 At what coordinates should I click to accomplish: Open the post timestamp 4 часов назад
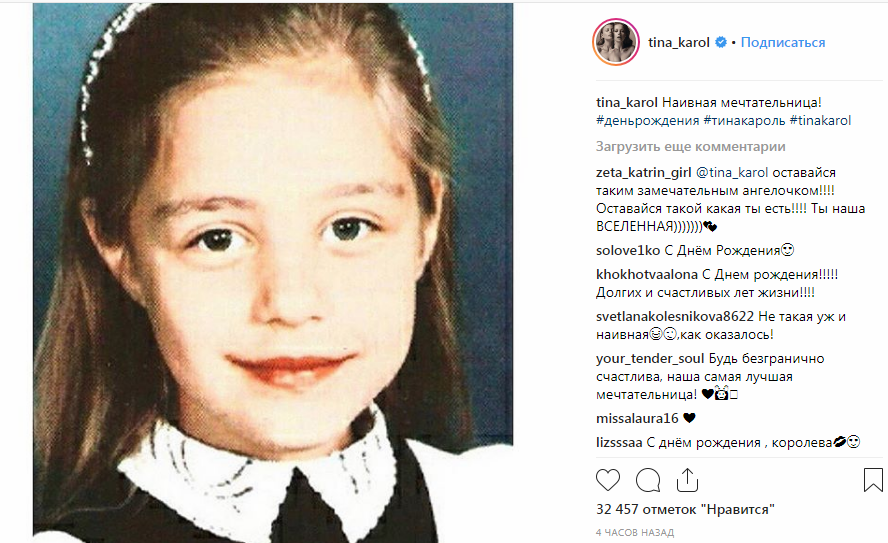click(x=635, y=533)
